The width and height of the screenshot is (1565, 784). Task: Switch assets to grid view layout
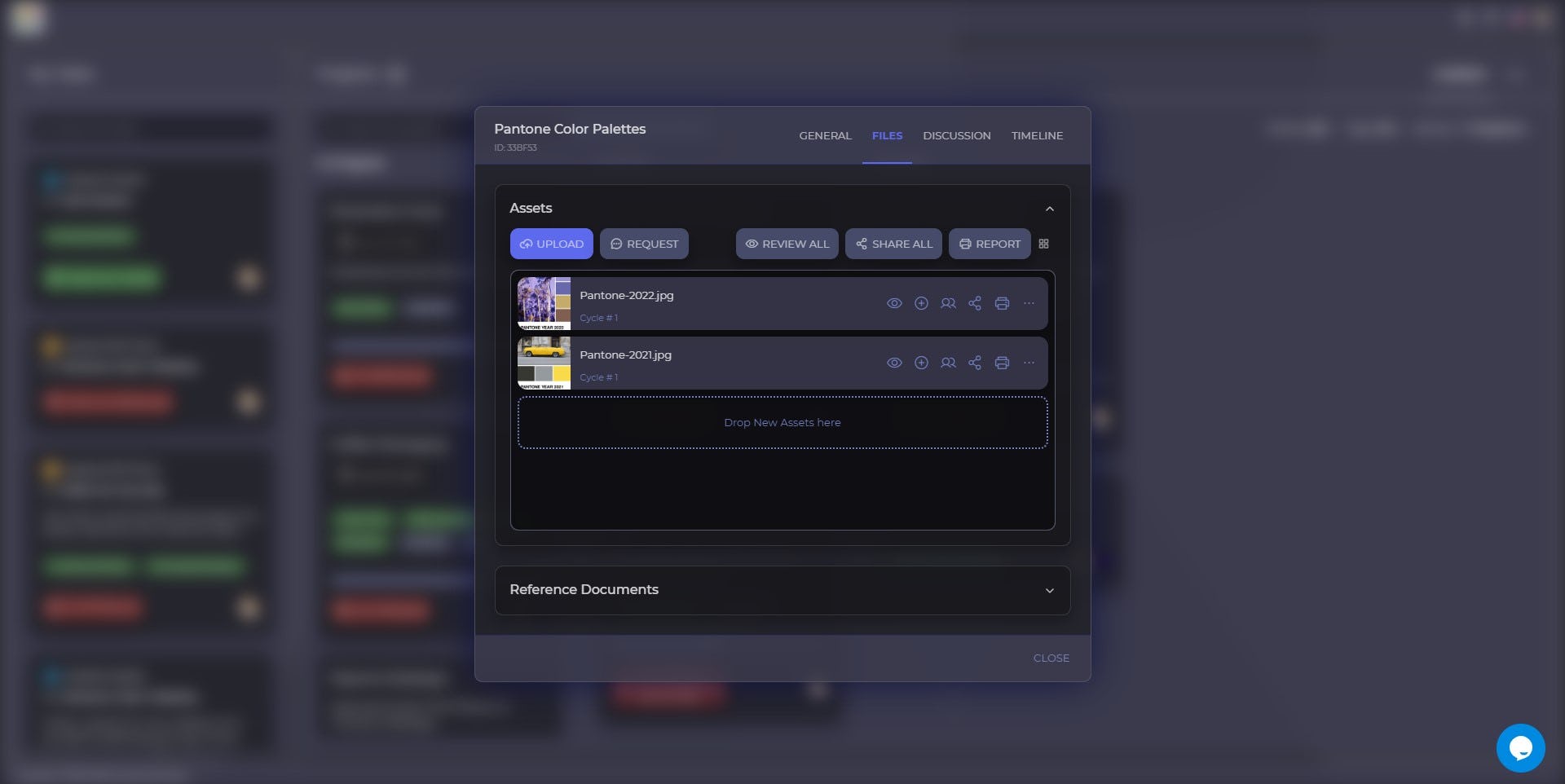[x=1044, y=244]
